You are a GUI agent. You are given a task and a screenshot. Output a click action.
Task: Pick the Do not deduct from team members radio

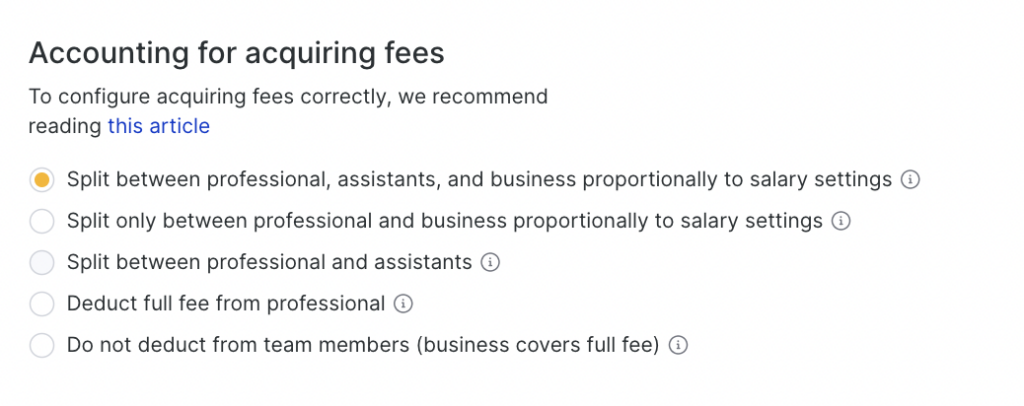[x=42, y=346]
